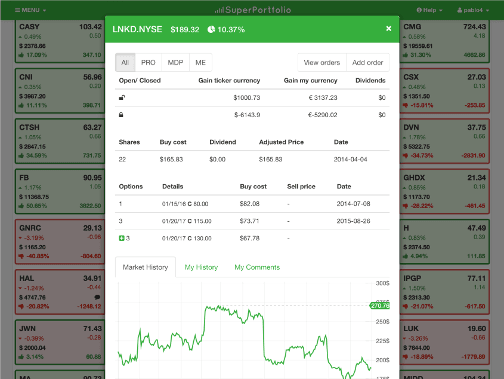Click Add order button
The height and width of the screenshot is (379, 504).
368,62
